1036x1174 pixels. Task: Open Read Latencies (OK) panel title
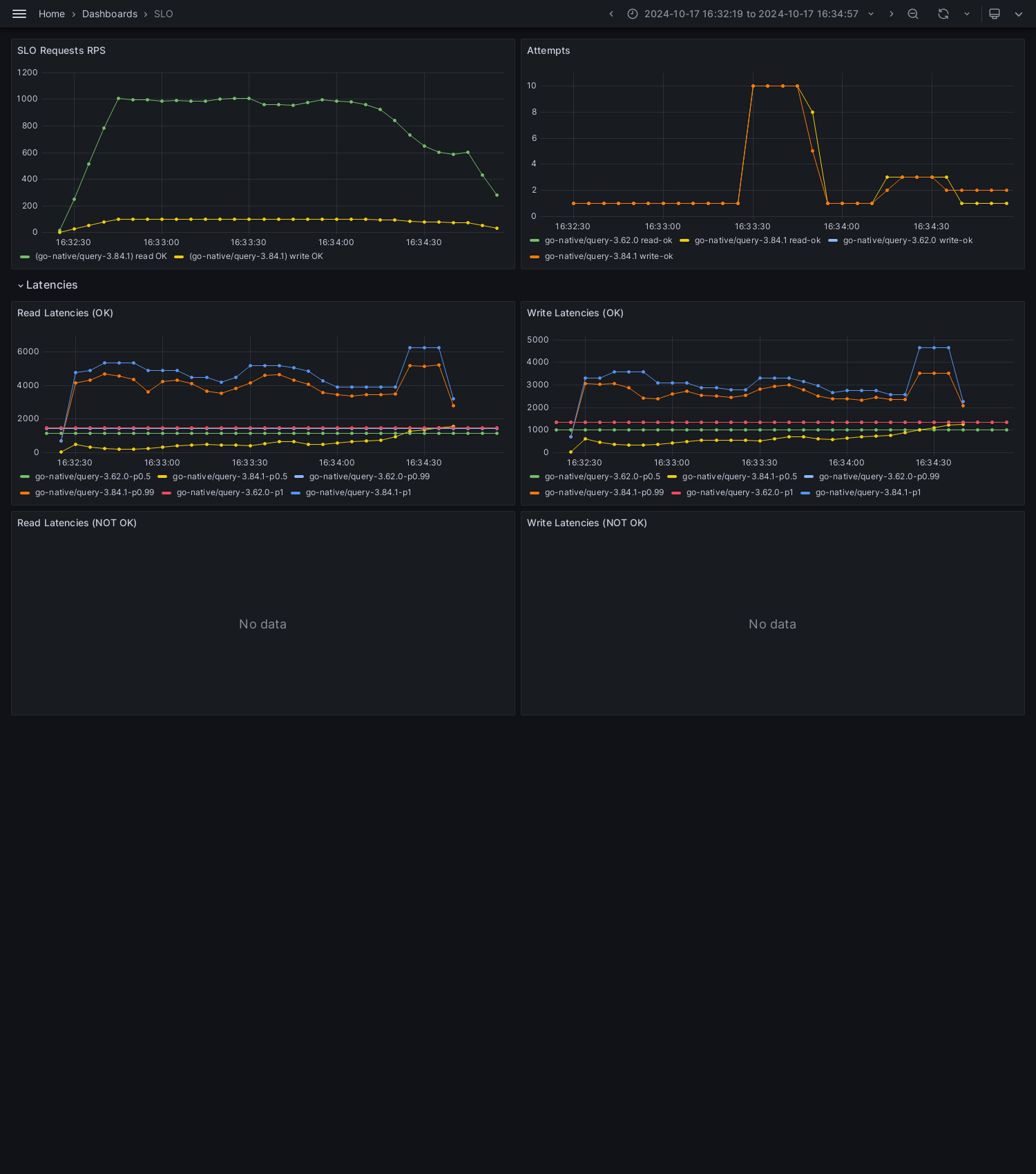(x=65, y=313)
